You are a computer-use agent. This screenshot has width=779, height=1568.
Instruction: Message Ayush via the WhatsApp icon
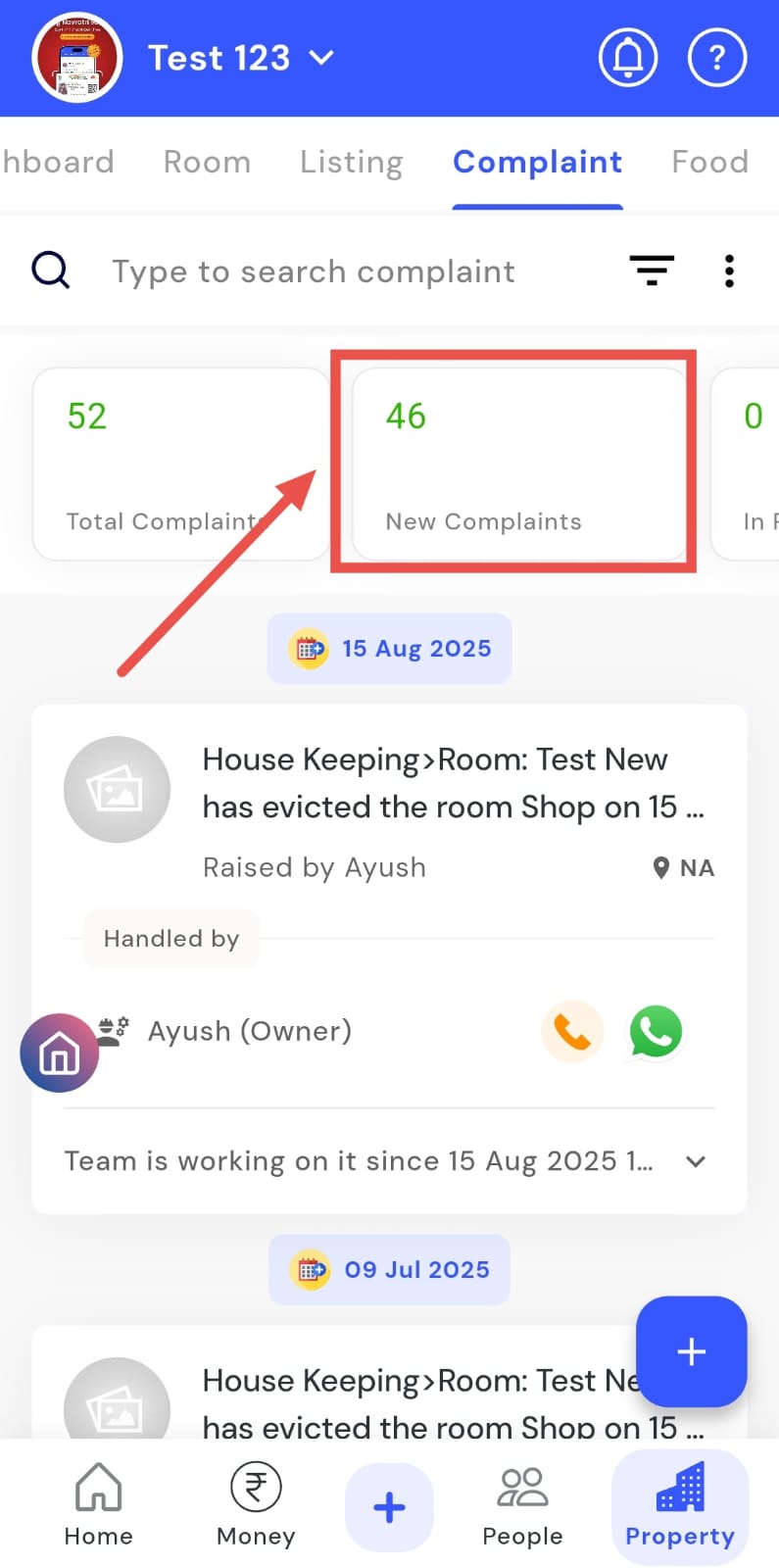(x=656, y=1031)
